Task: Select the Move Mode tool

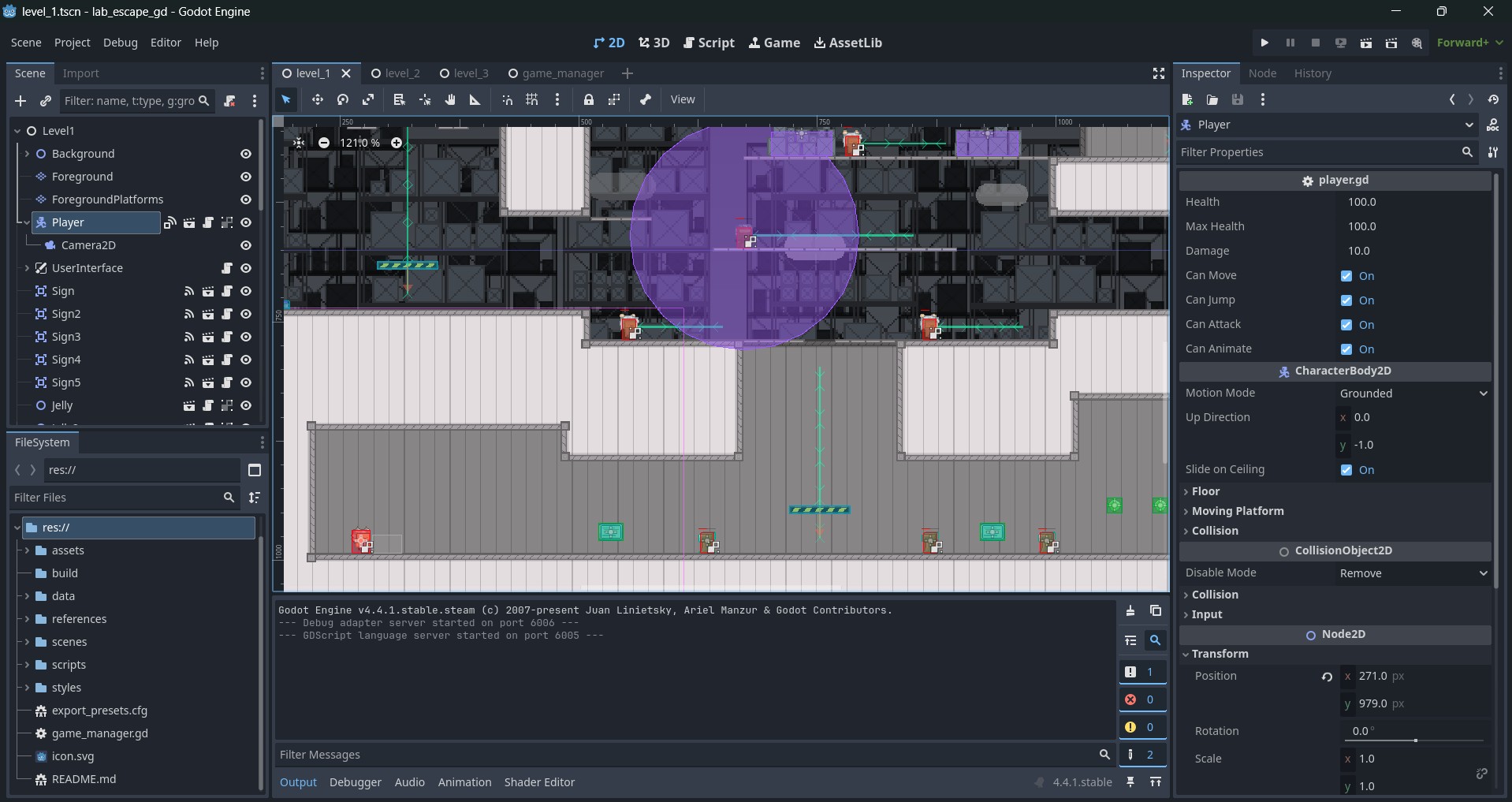Action: (x=317, y=99)
